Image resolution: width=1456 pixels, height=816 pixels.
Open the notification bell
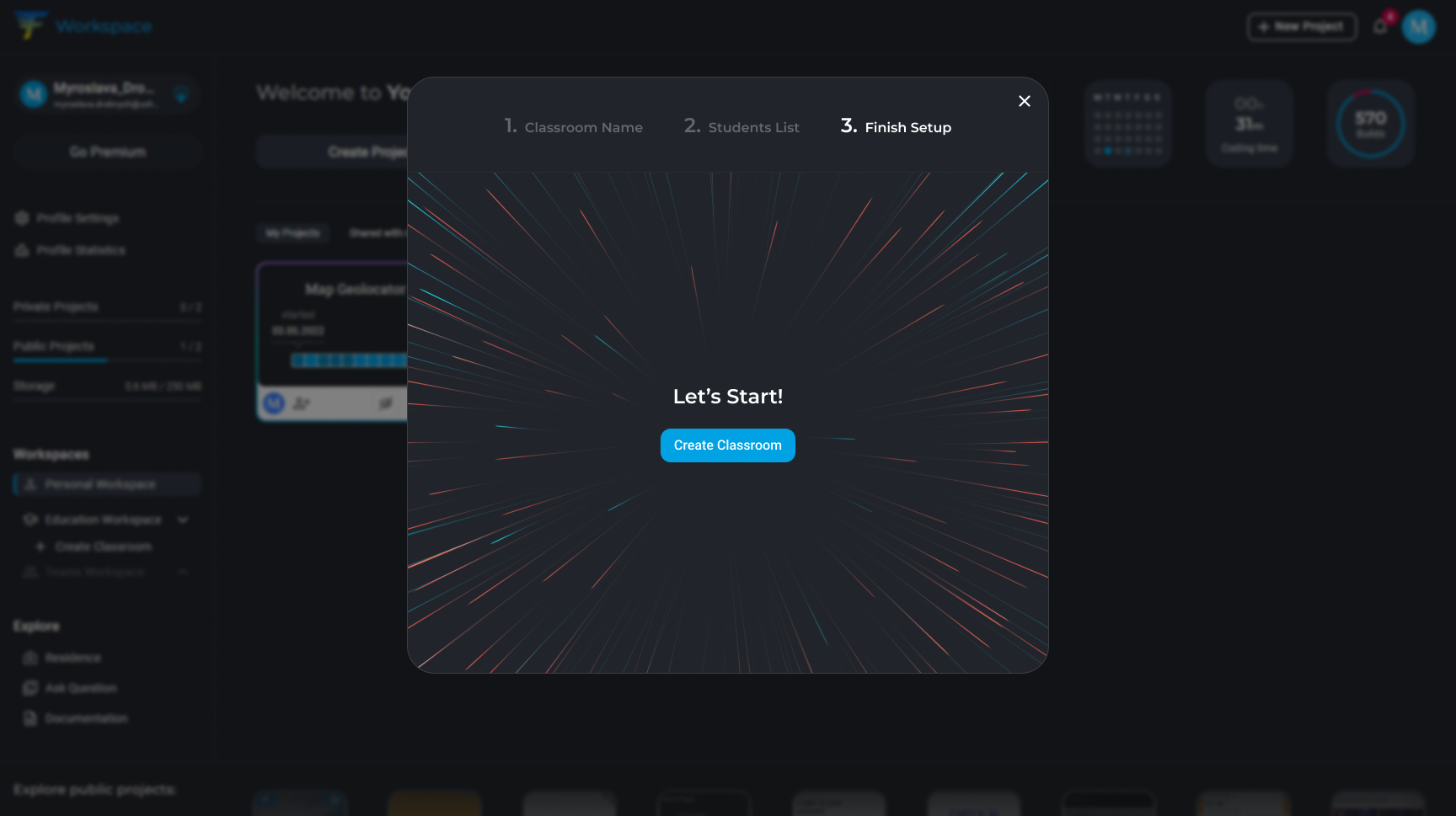pyautogui.click(x=1381, y=26)
